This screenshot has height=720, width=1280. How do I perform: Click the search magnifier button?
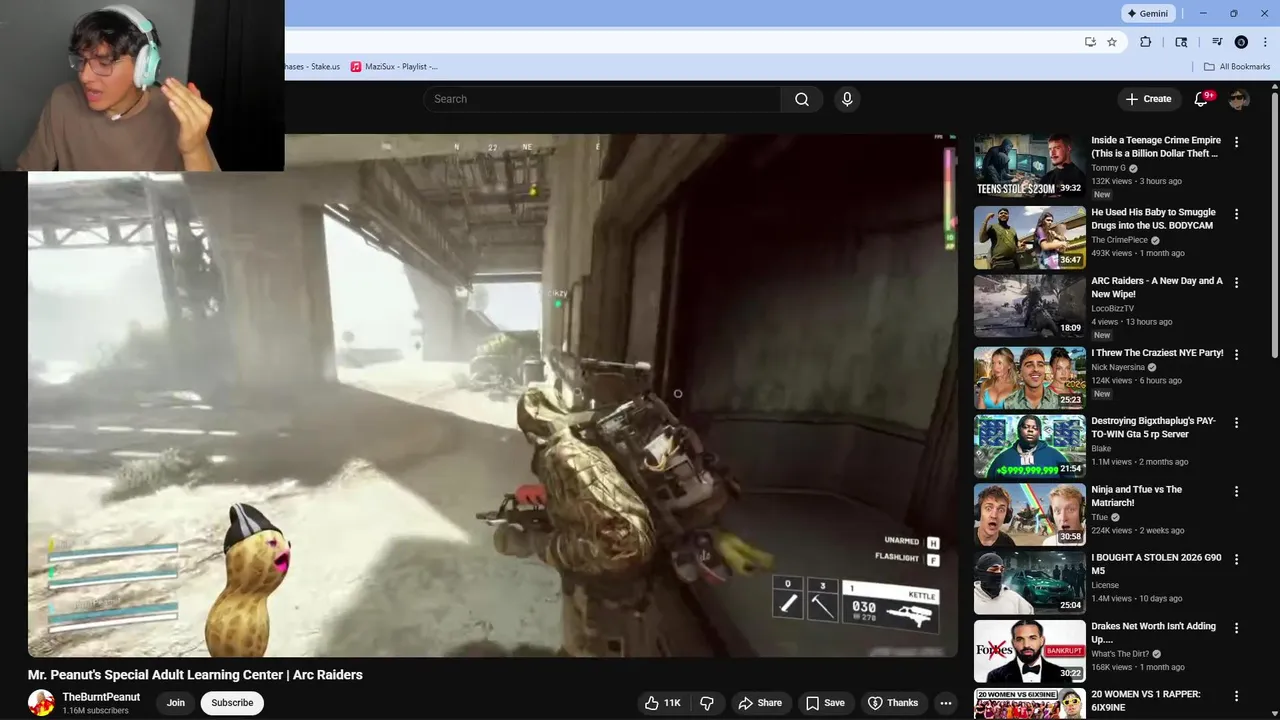pos(802,99)
